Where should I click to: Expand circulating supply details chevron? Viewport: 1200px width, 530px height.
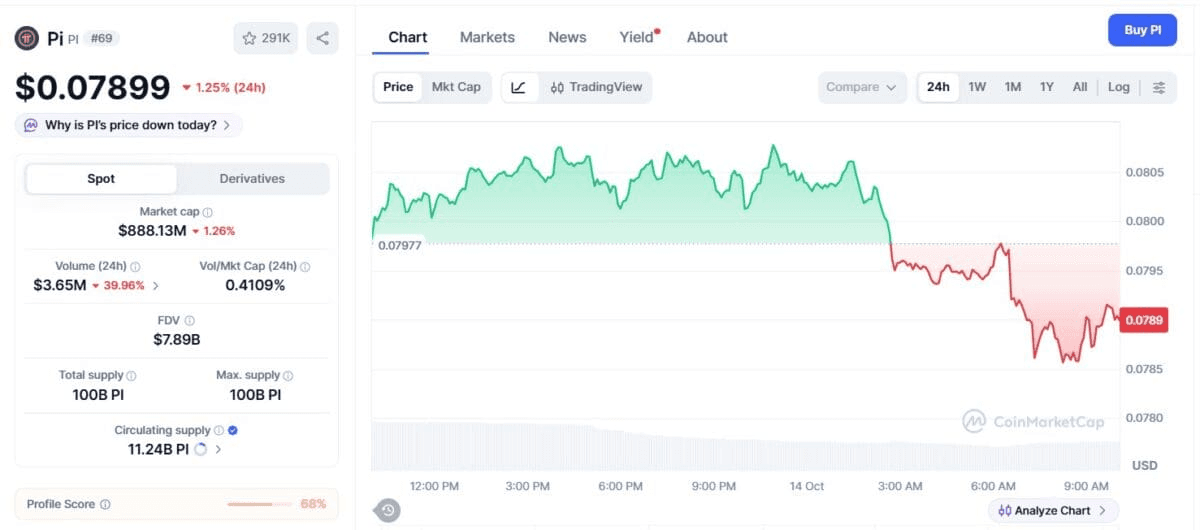click(218, 449)
